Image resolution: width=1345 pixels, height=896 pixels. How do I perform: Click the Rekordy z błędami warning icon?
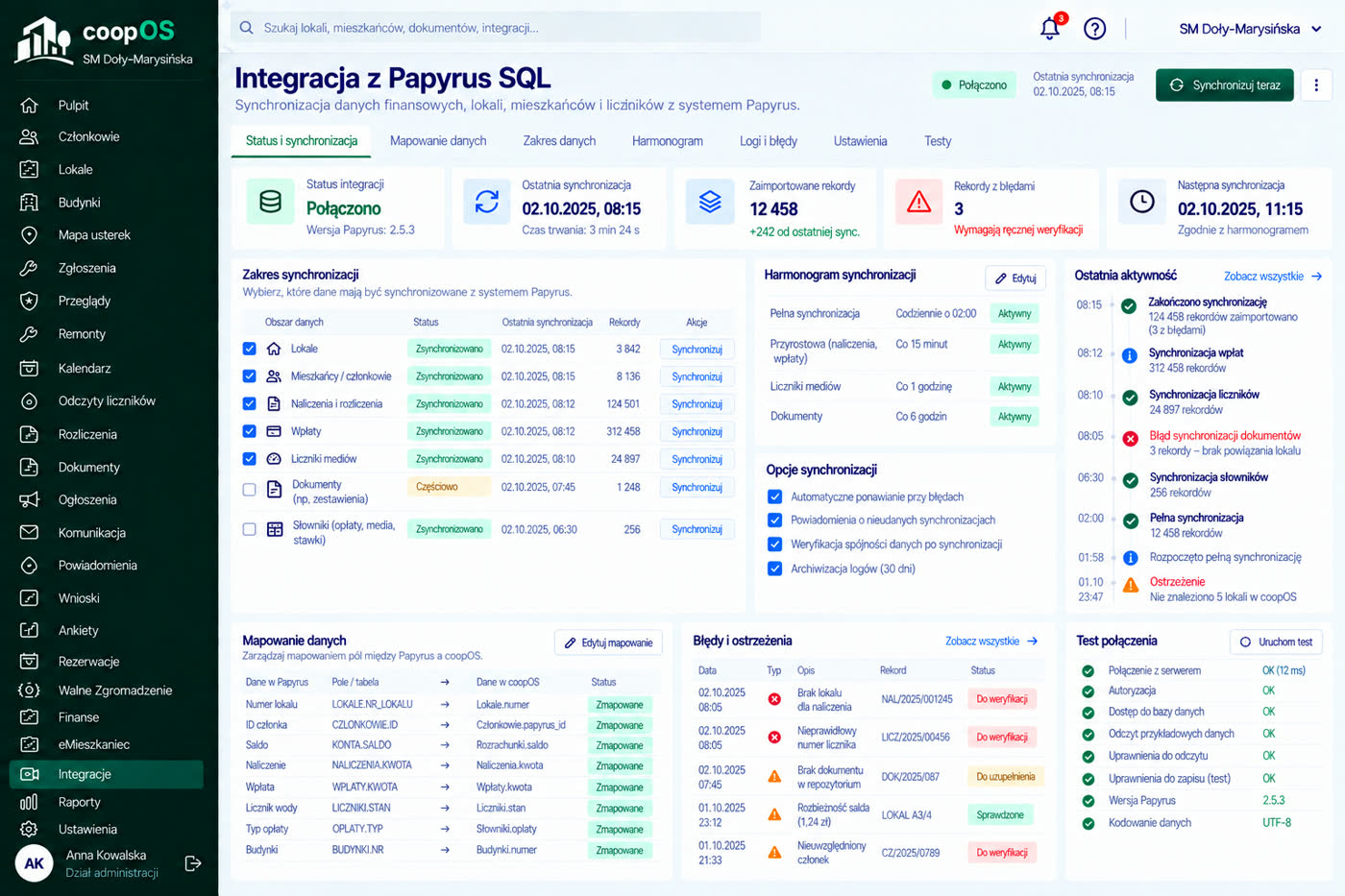pos(919,202)
